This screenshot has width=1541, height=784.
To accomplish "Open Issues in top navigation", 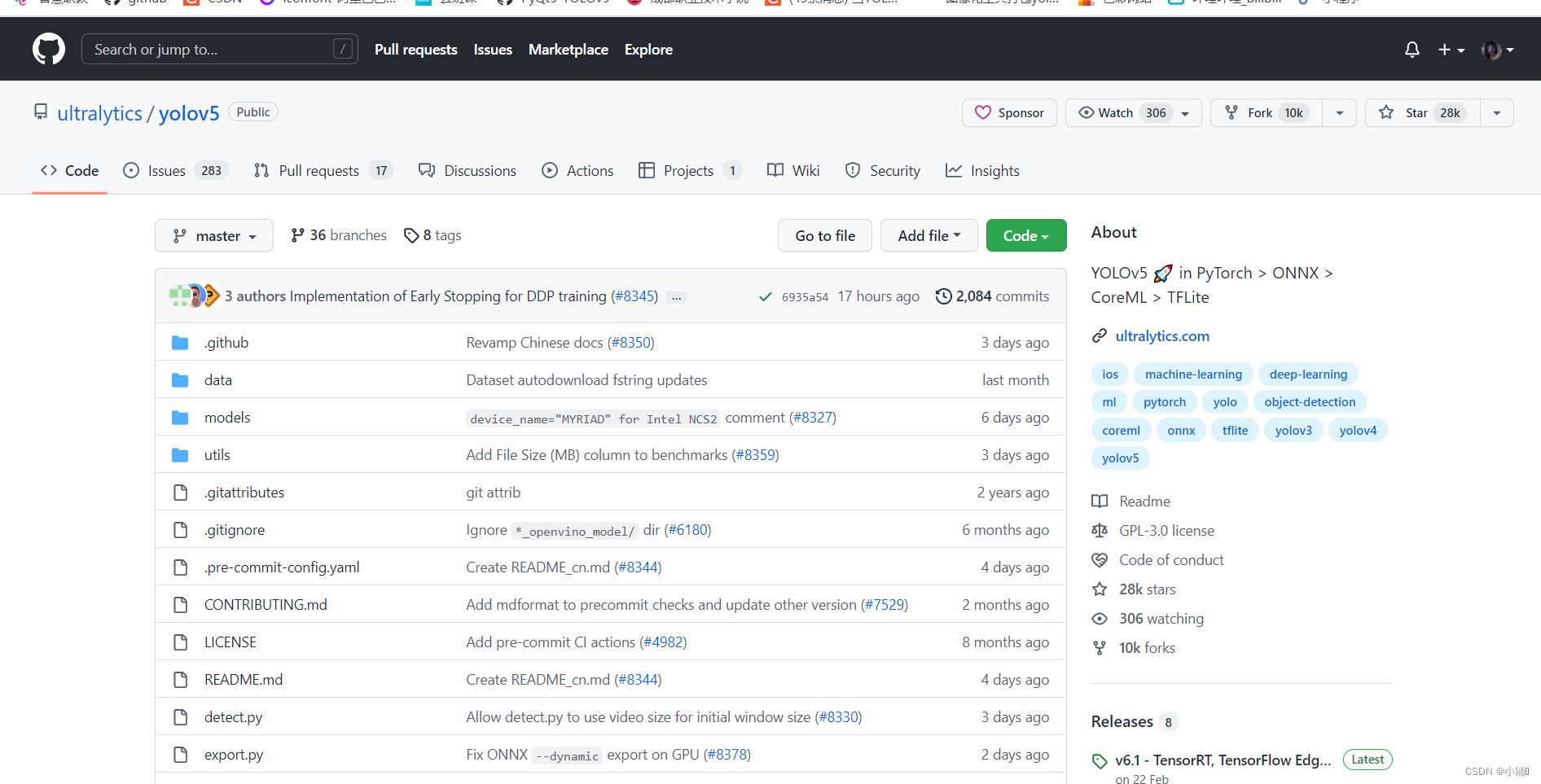I will pos(493,50).
